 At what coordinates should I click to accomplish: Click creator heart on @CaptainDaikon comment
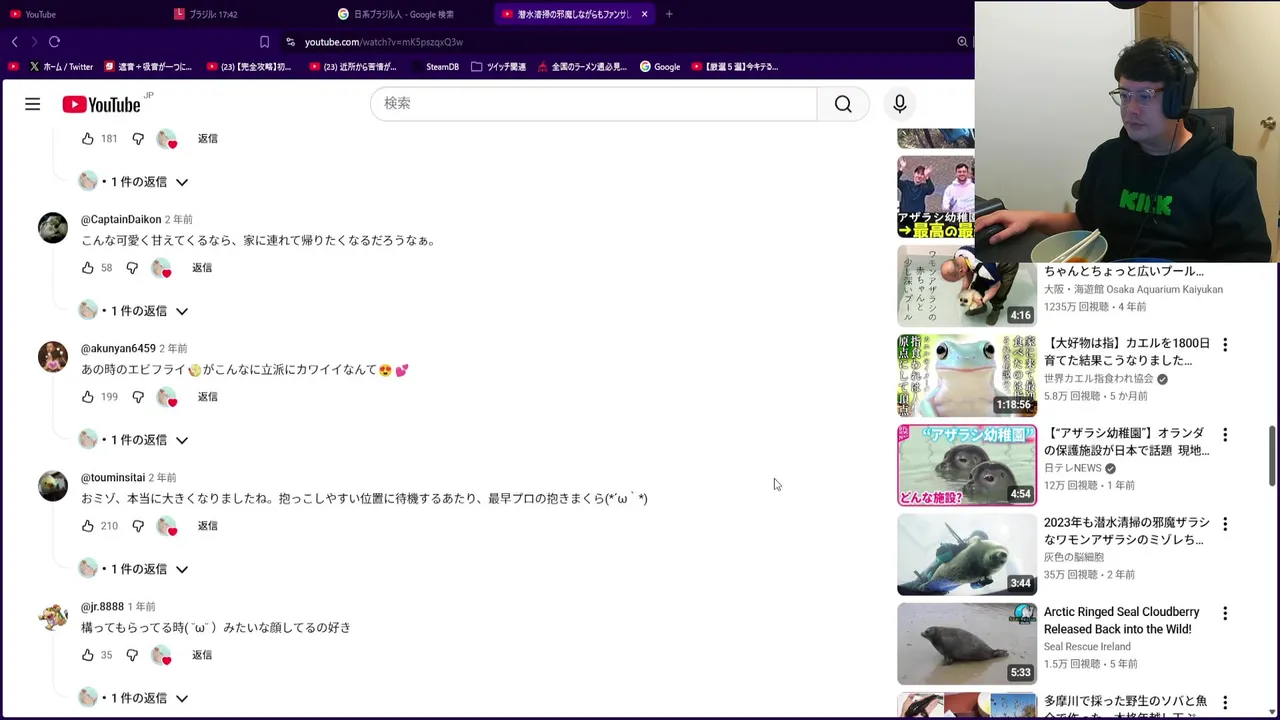161,268
